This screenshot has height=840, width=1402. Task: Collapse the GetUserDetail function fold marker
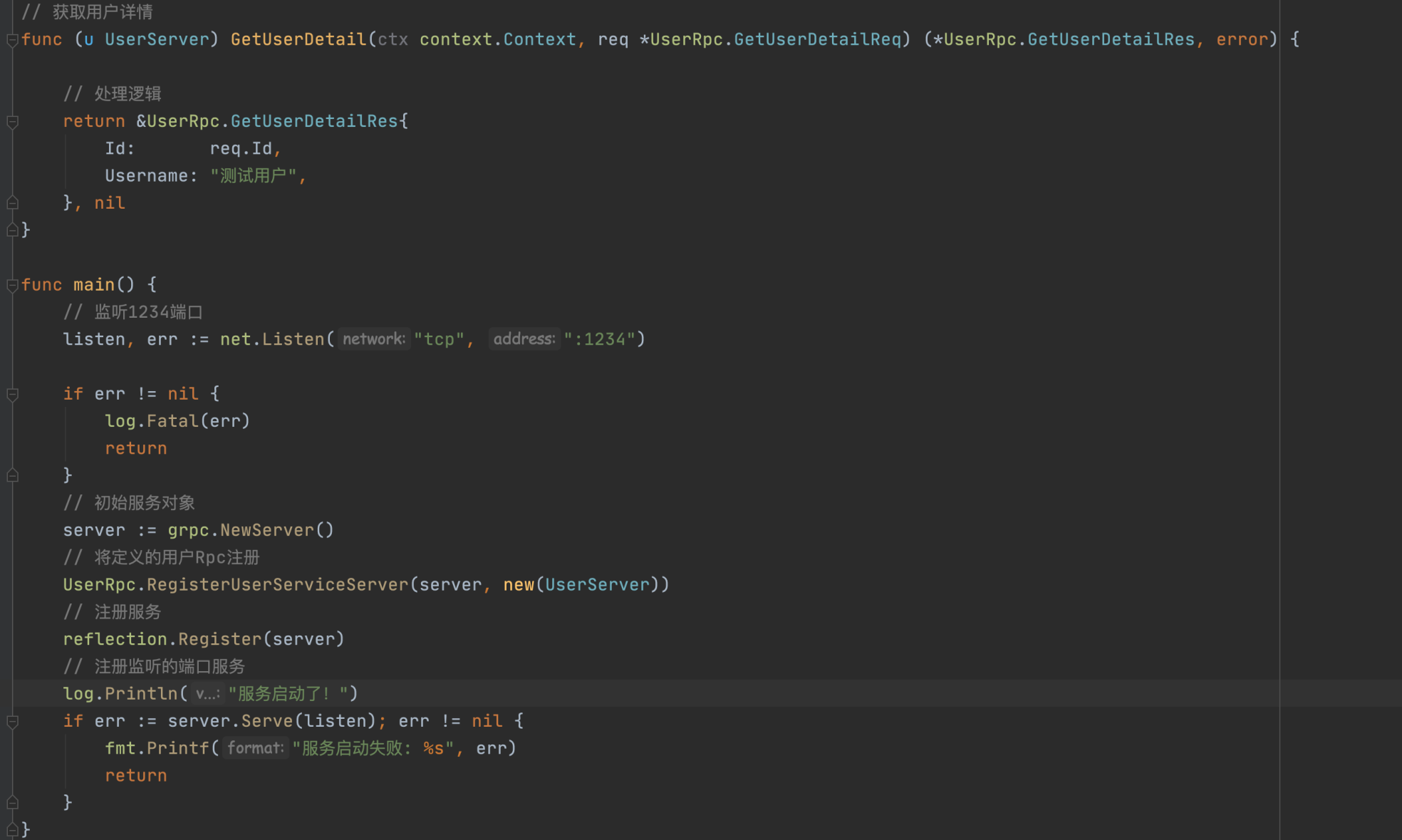(x=12, y=40)
